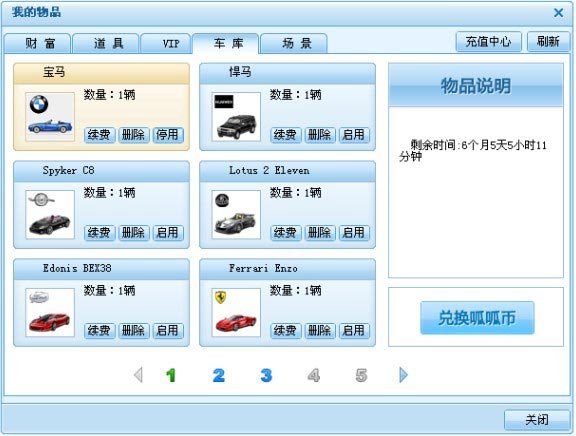576x436 pixels.
Task: Go to next page with right arrow
Action: [x=403, y=375]
